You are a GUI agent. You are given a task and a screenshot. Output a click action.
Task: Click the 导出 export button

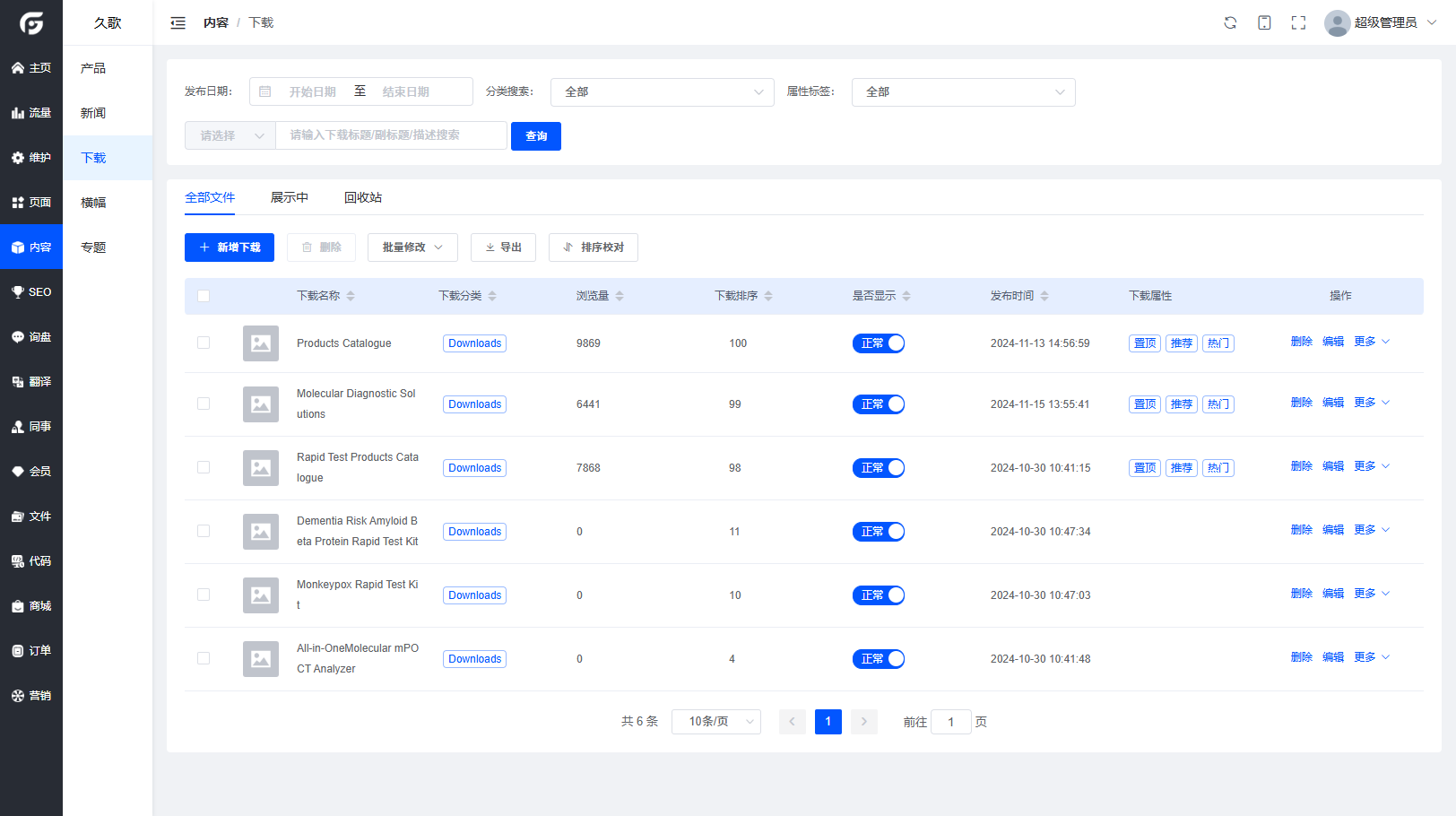pos(503,247)
